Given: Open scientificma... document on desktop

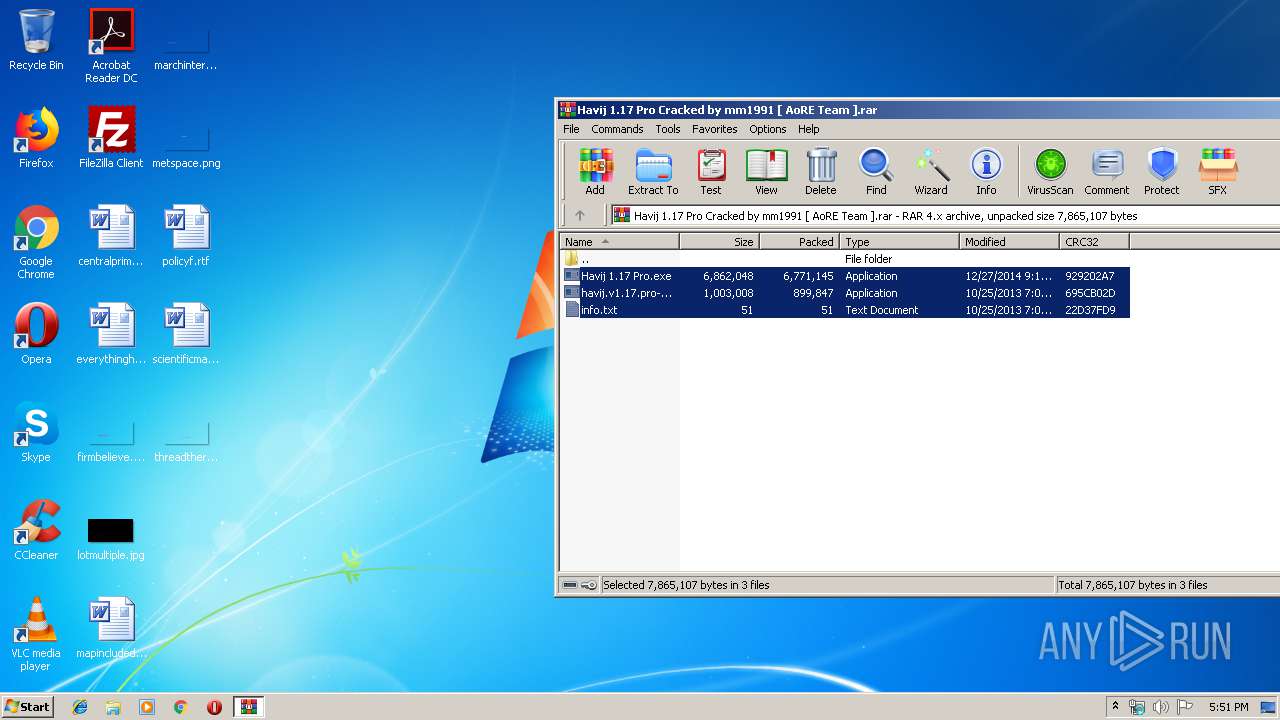Looking at the screenshot, I should coord(186,334).
